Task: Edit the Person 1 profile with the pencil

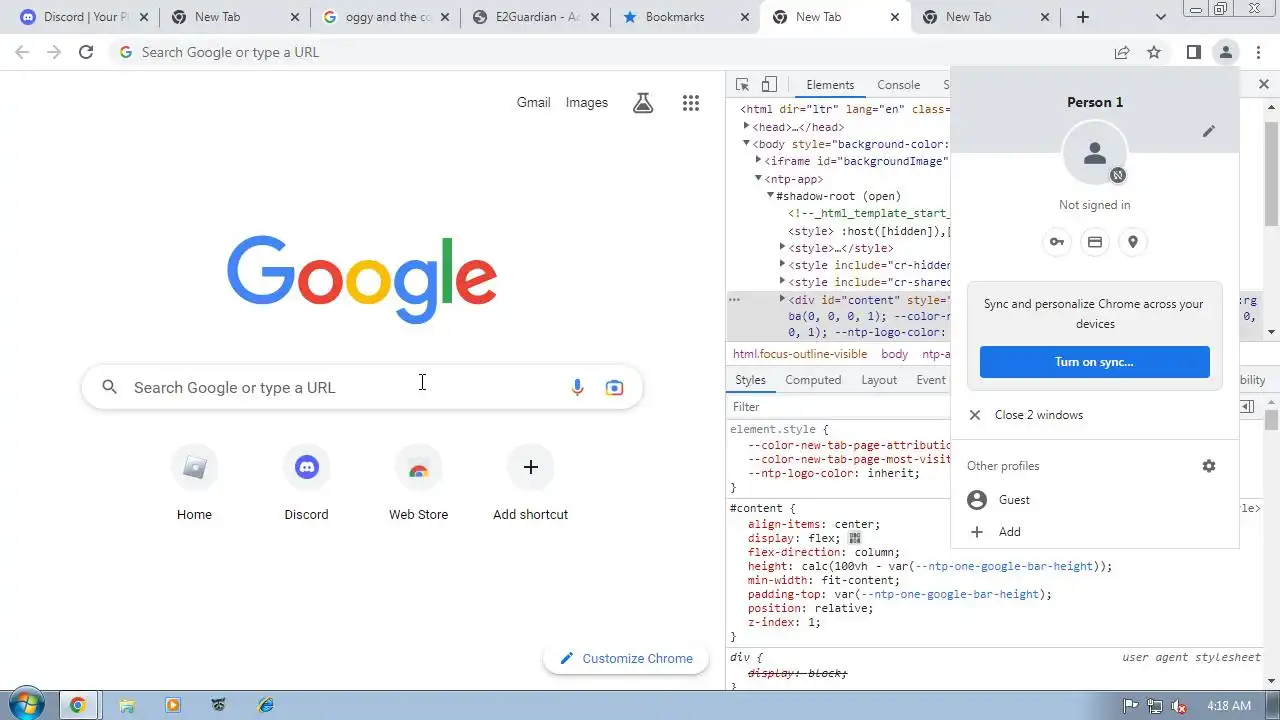Action: [x=1209, y=131]
